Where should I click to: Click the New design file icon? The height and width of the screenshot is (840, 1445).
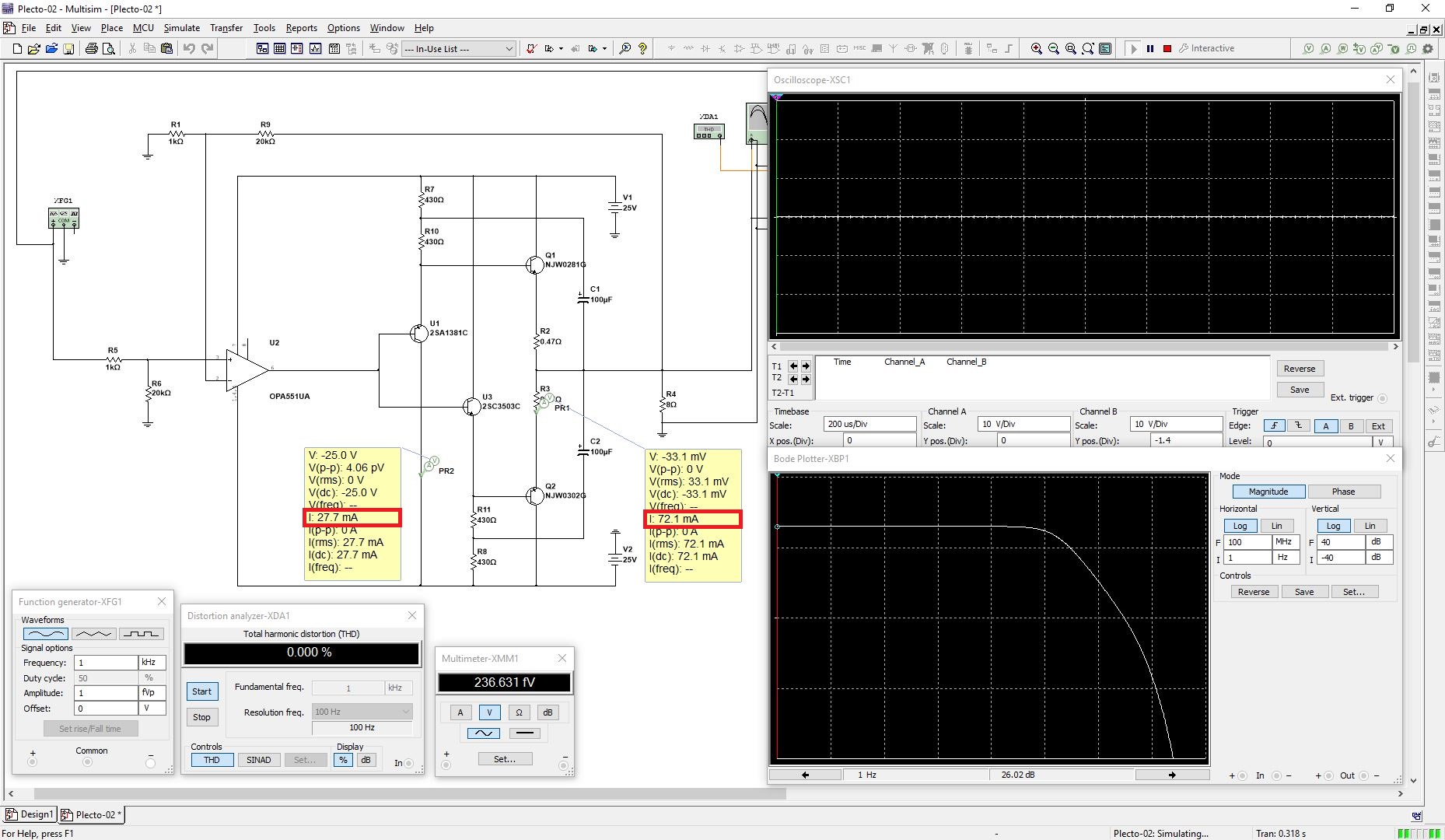[17, 48]
